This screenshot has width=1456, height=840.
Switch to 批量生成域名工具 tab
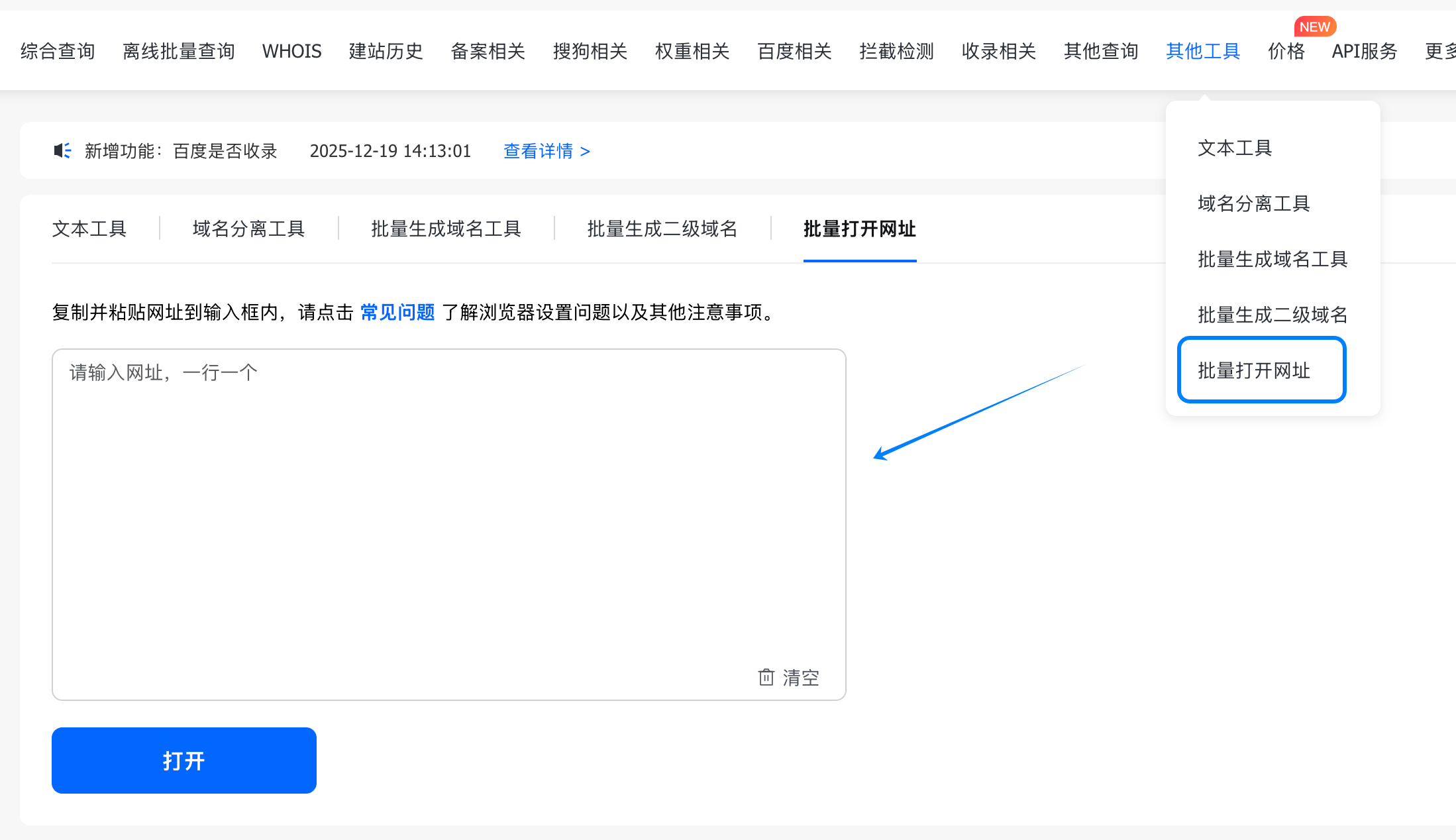tap(446, 229)
